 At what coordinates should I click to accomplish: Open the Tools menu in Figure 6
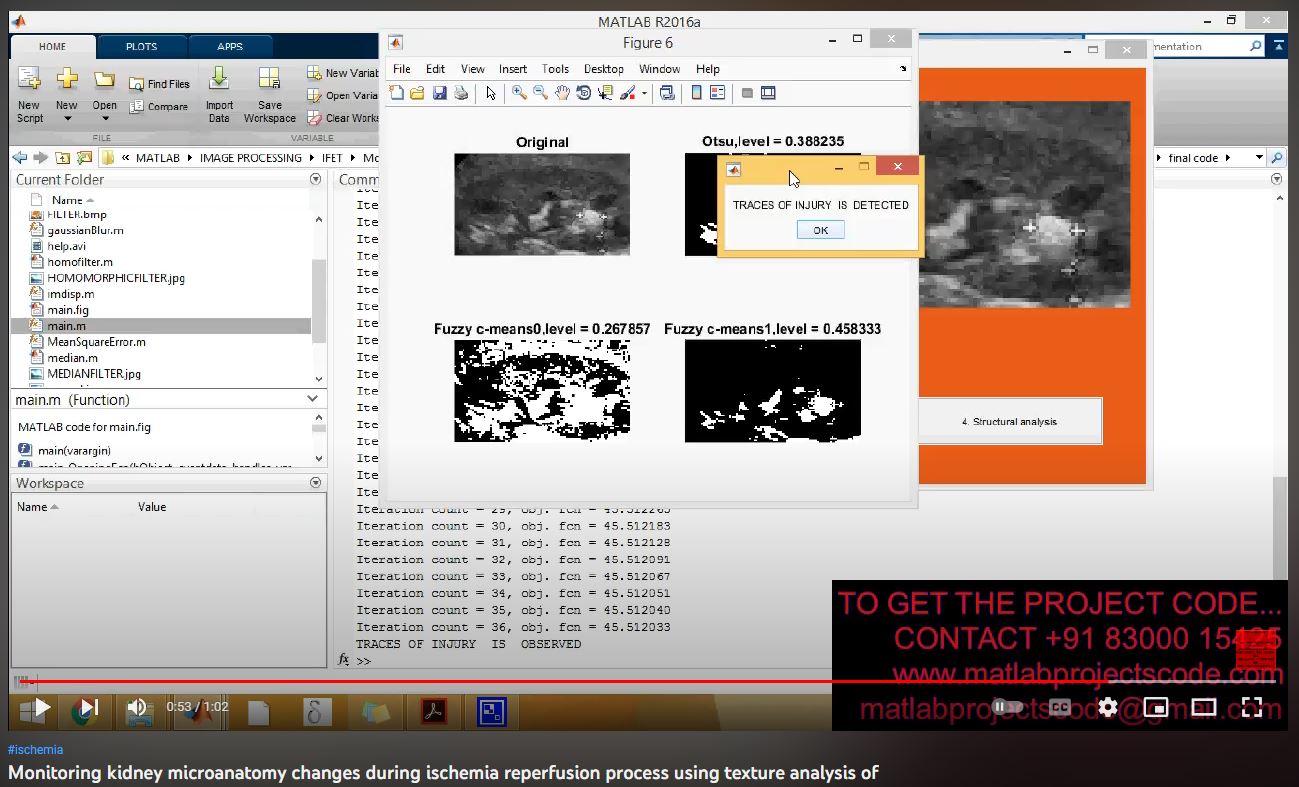pos(555,69)
